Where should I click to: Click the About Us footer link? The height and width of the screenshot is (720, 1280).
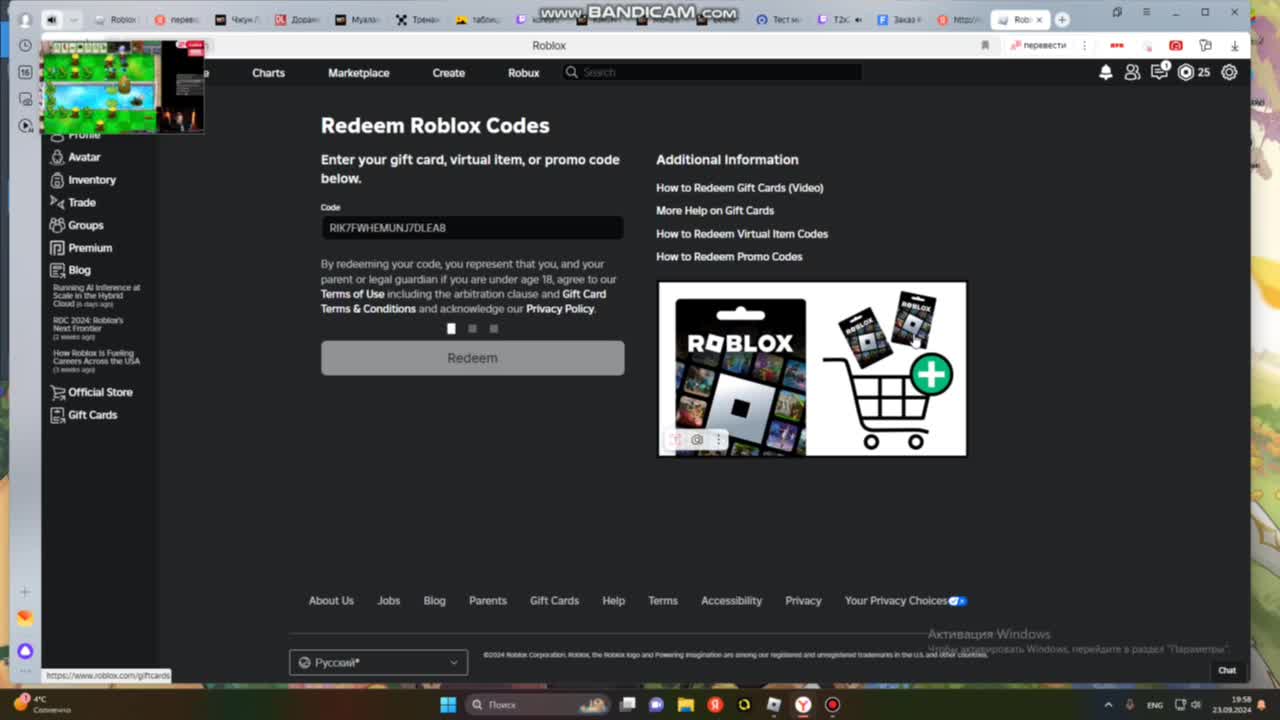click(x=331, y=601)
